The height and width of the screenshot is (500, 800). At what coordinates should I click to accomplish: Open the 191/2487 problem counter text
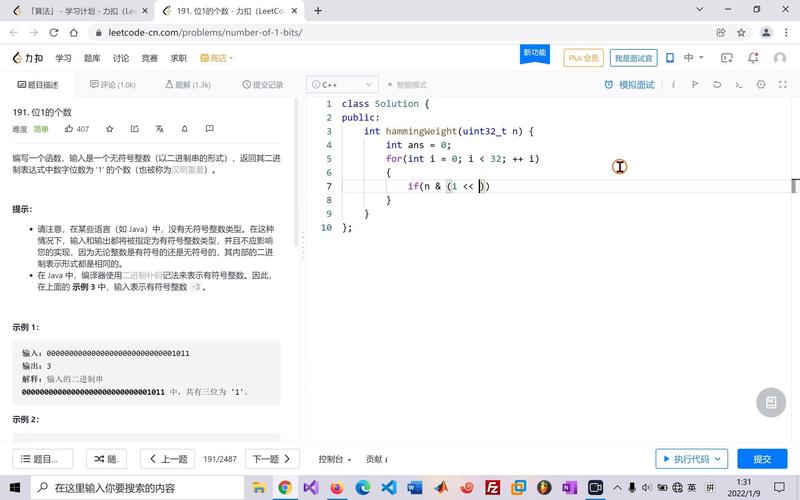pyautogui.click(x=220, y=459)
